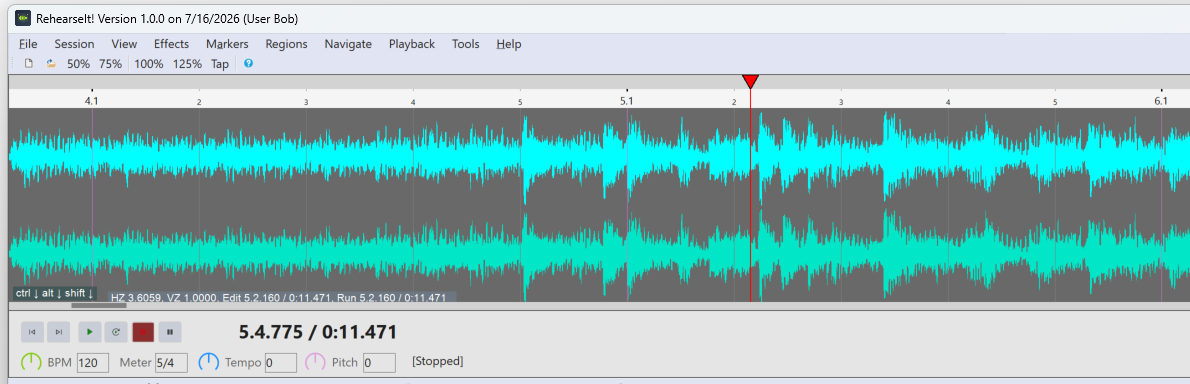The image size is (1190, 384).
Task: Click the [Stopped] status text
Action: pyautogui.click(x=437, y=361)
